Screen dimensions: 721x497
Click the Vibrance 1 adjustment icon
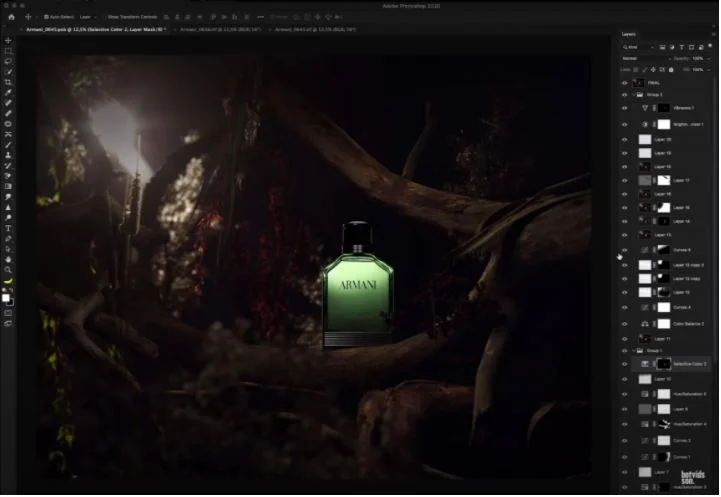(645, 108)
